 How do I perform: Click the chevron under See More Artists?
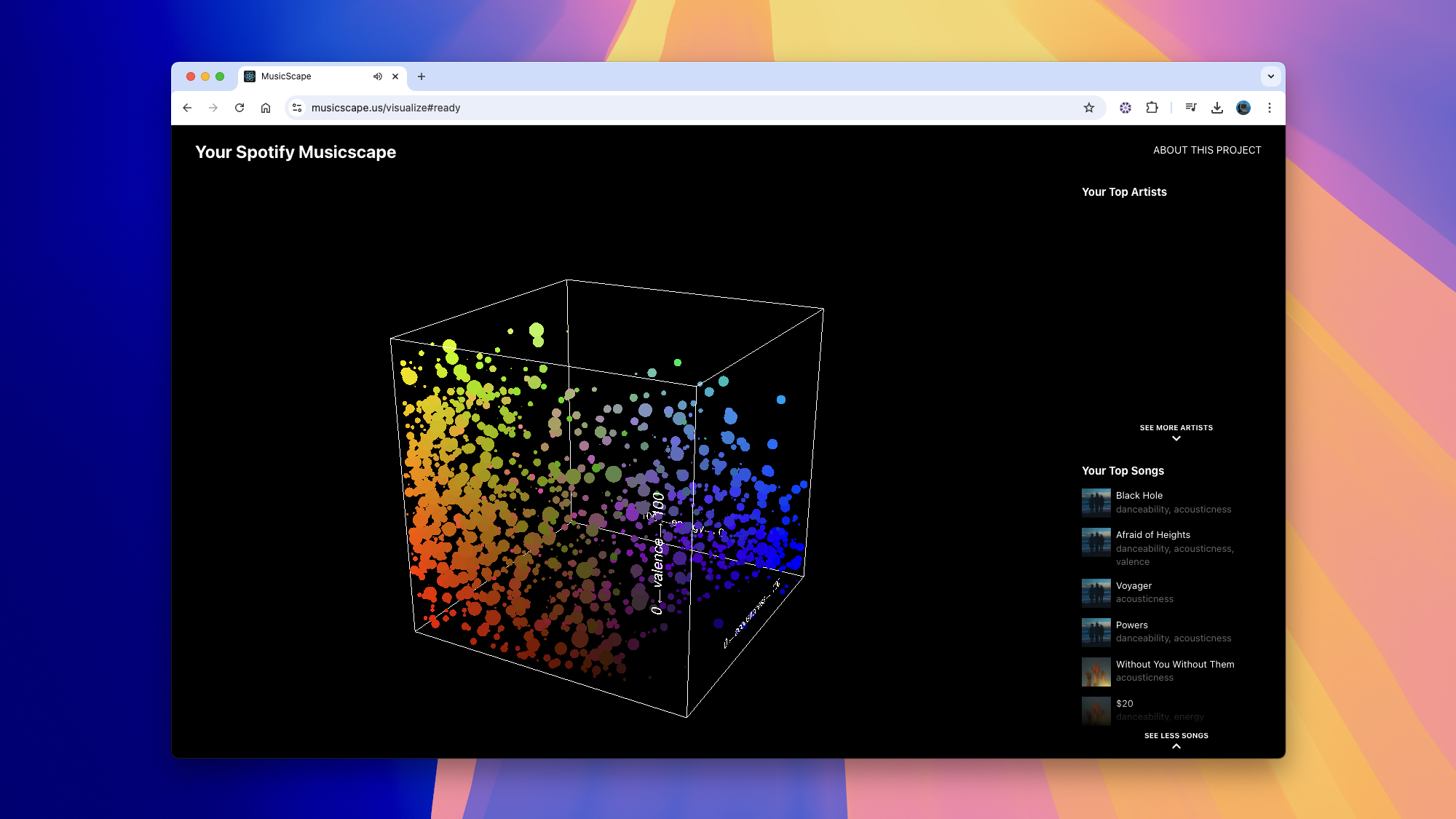tap(1177, 439)
